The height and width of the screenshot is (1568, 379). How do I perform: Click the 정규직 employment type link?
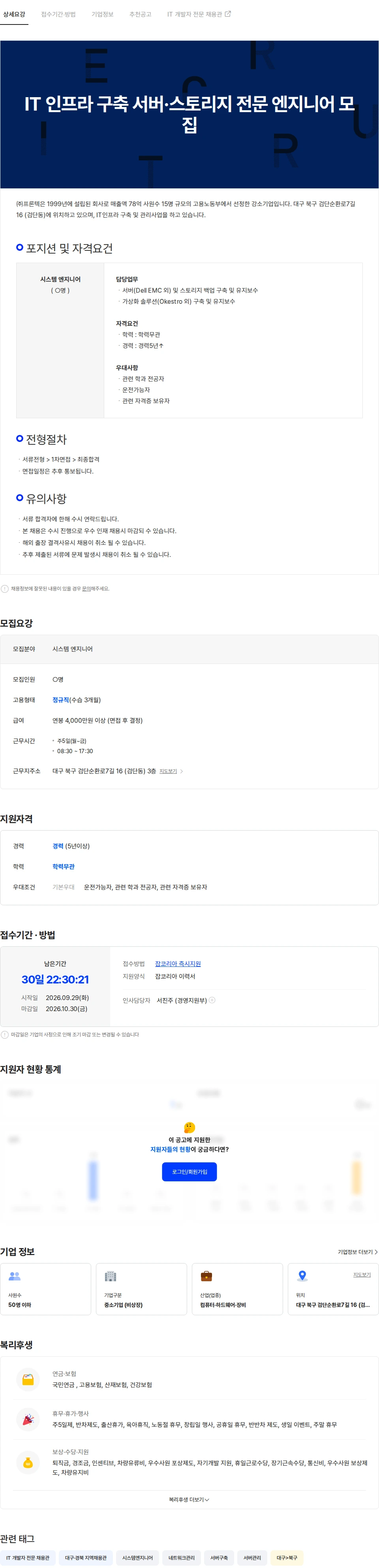pyautogui.click(x=61, y=700)
